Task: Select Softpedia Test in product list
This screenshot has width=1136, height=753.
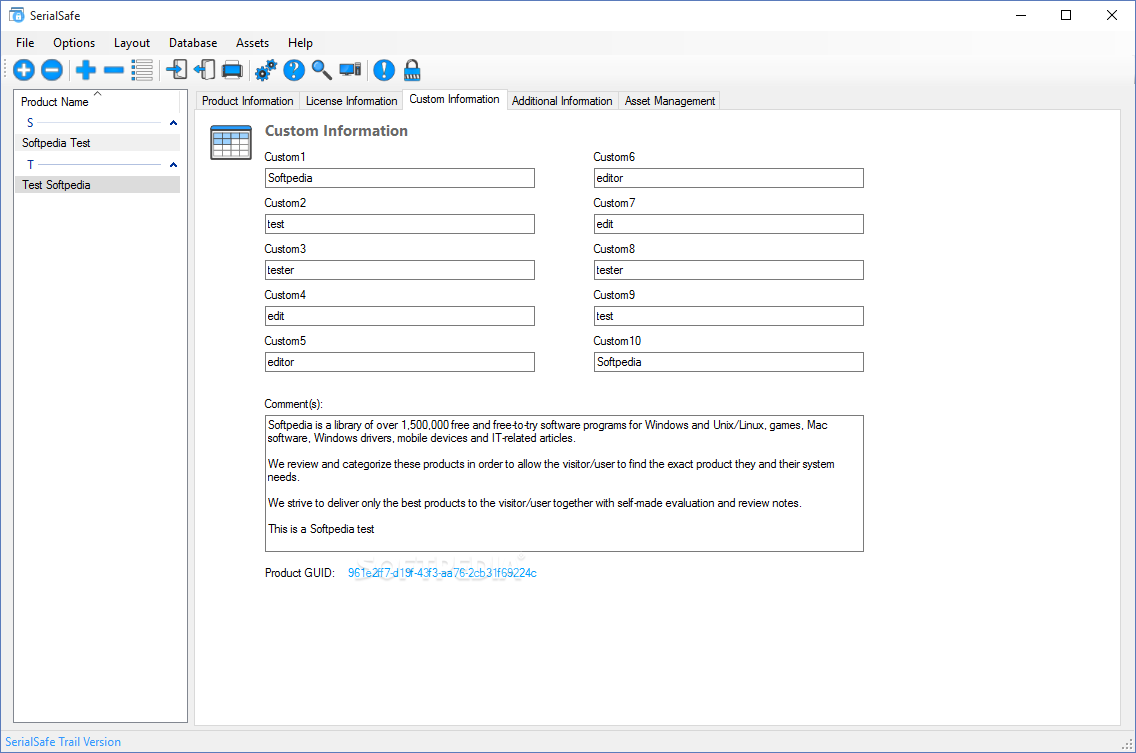Action: tap(97, 143)
